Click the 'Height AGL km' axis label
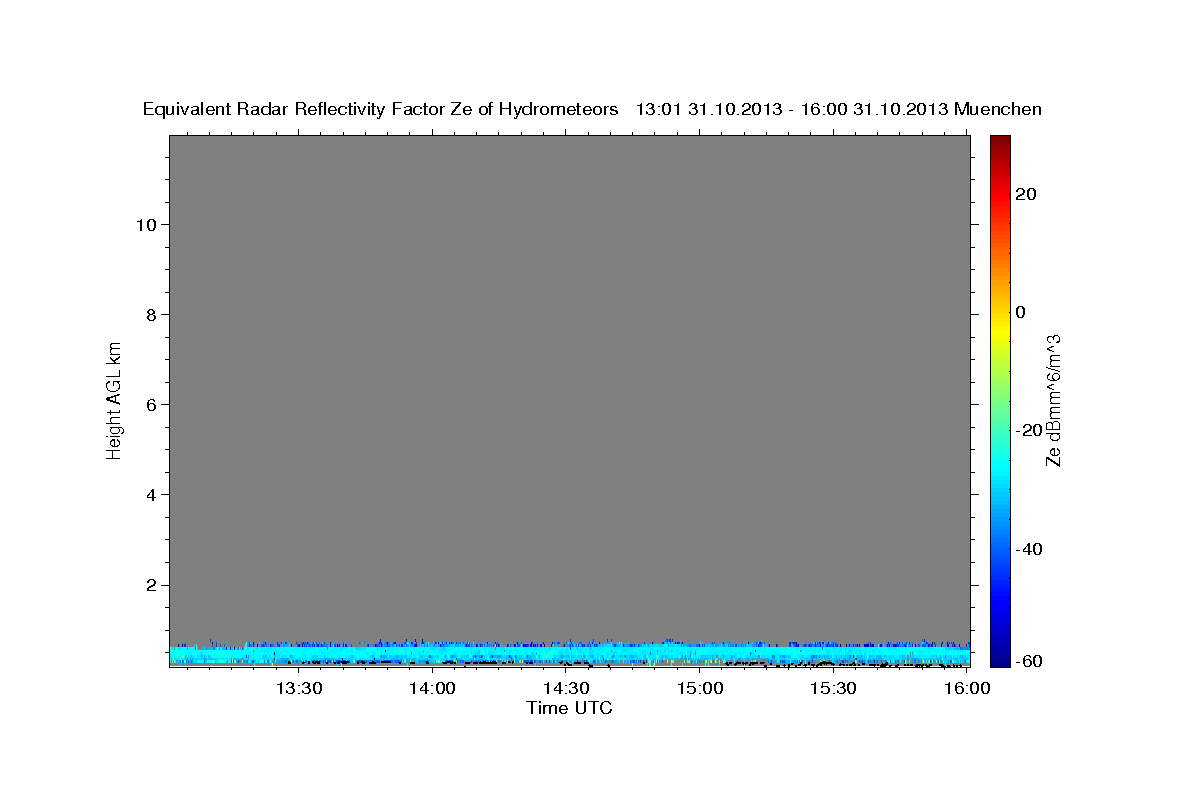The height and width of the screenshot is (800, 1200). [115, 399]
